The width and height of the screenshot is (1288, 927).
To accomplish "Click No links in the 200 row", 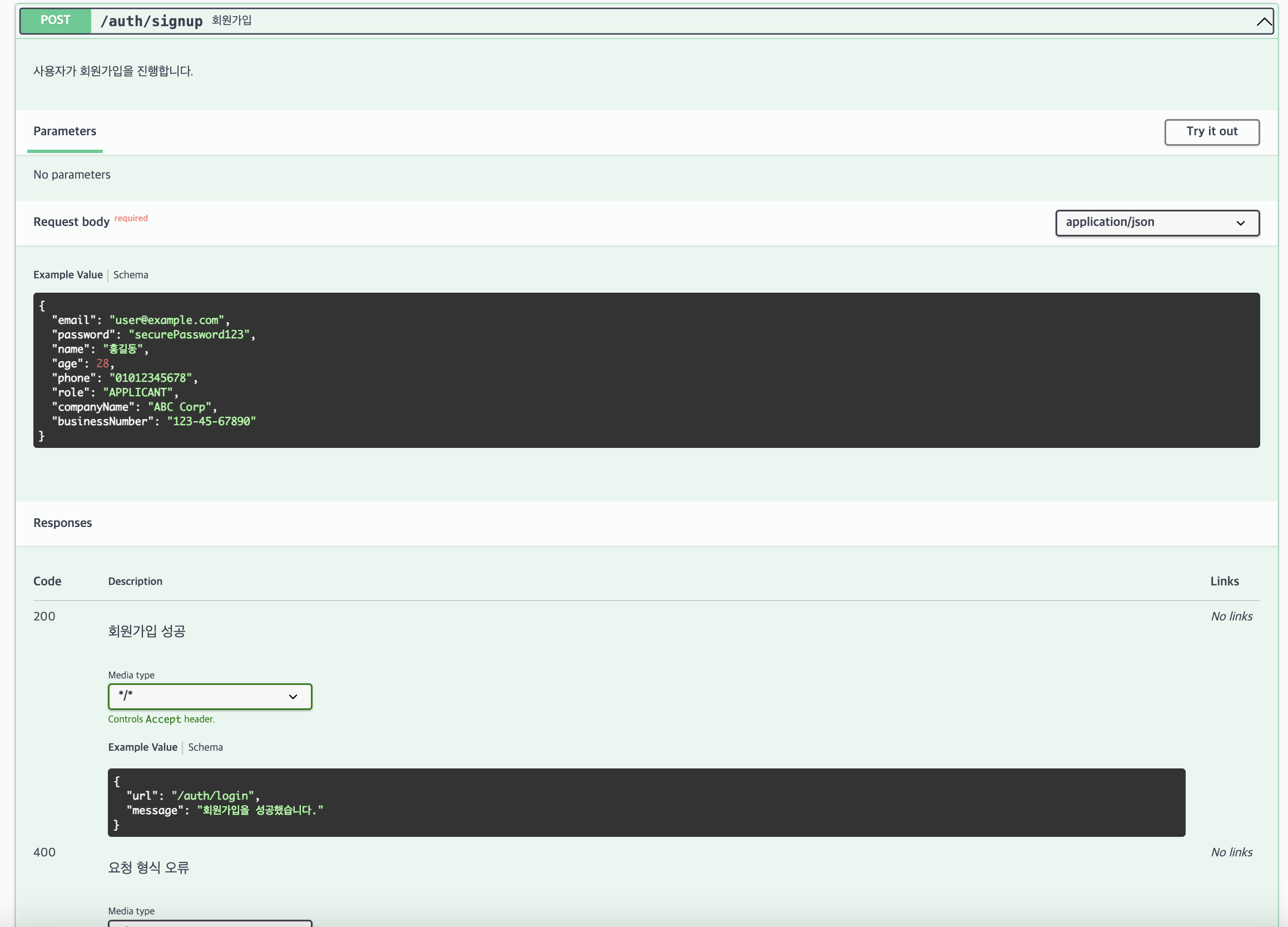I will click(1231, 616).
